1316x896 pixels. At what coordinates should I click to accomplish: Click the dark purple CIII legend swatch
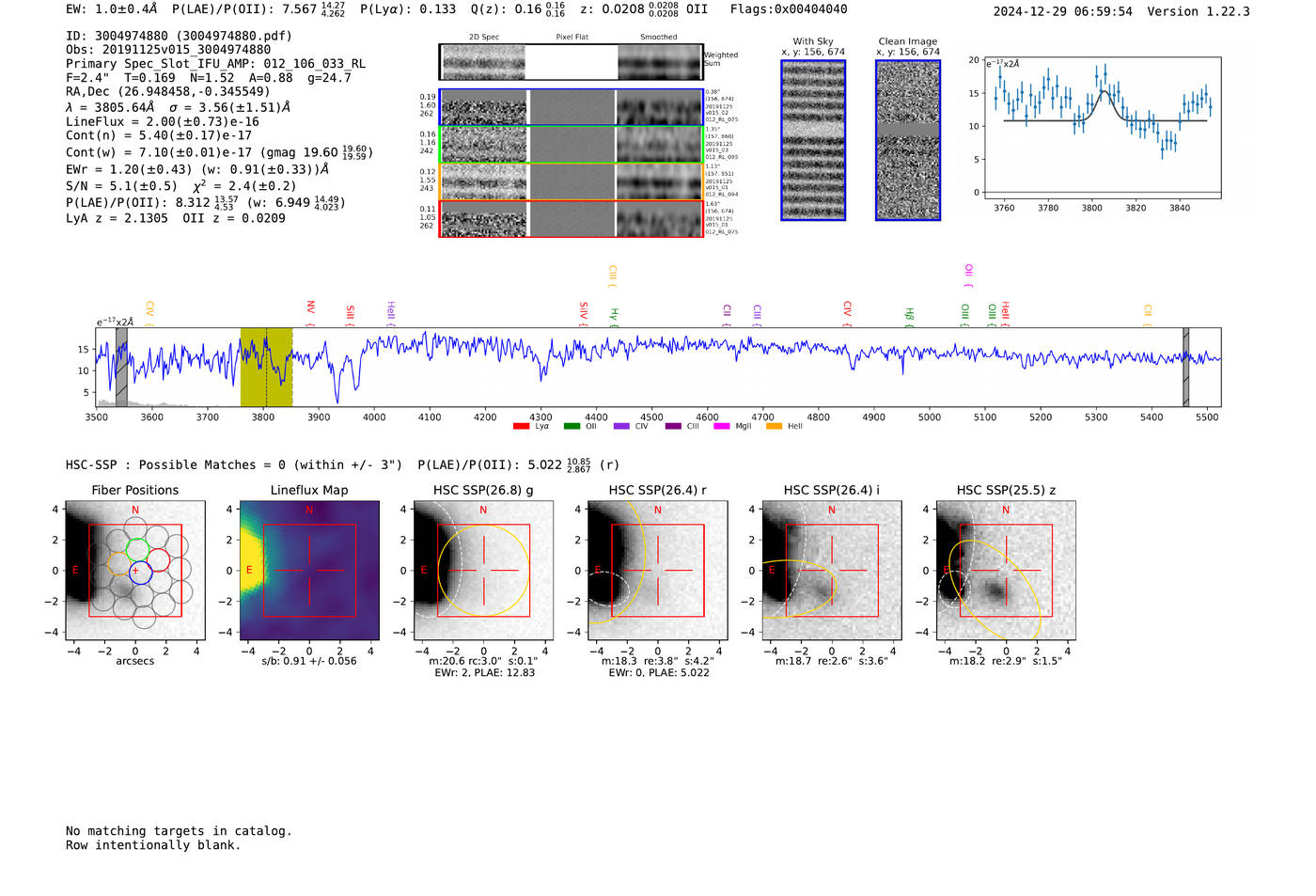(673, 426)
